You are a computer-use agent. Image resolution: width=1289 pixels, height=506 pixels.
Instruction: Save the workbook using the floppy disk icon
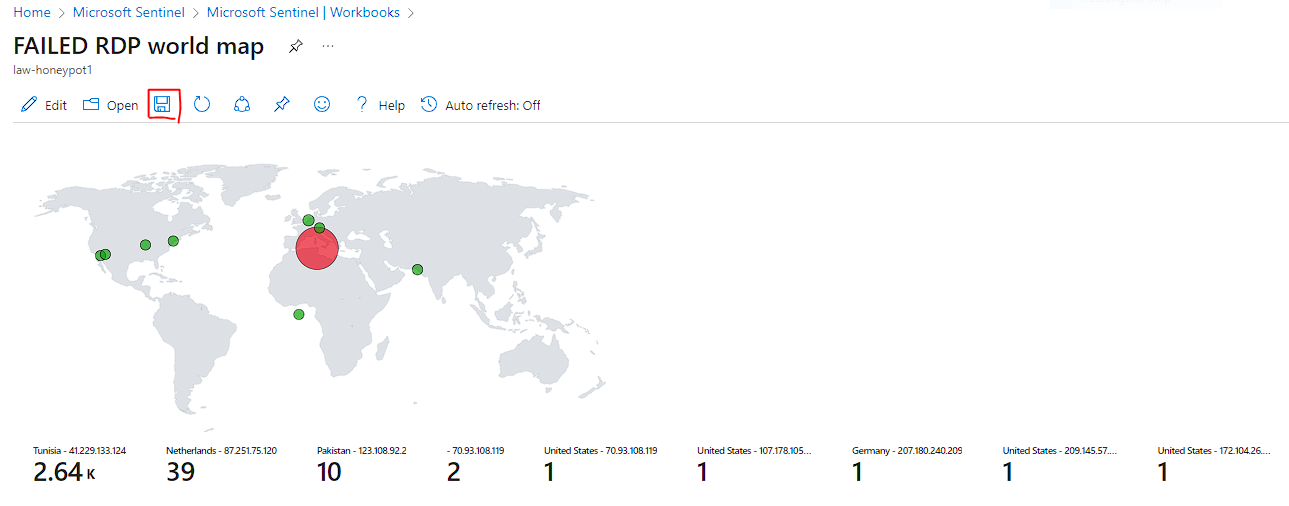(x=162, y=104)
